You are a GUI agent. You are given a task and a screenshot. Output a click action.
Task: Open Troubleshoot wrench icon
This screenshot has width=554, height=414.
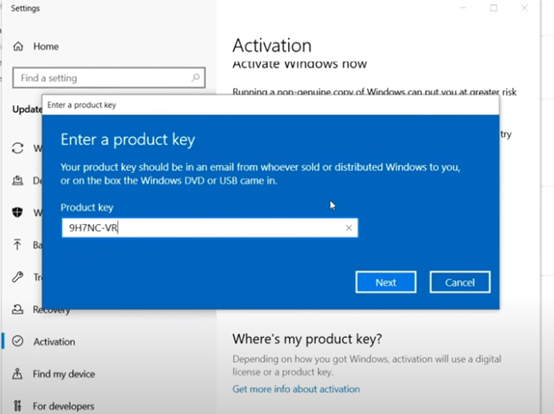[x=18, y=277]
